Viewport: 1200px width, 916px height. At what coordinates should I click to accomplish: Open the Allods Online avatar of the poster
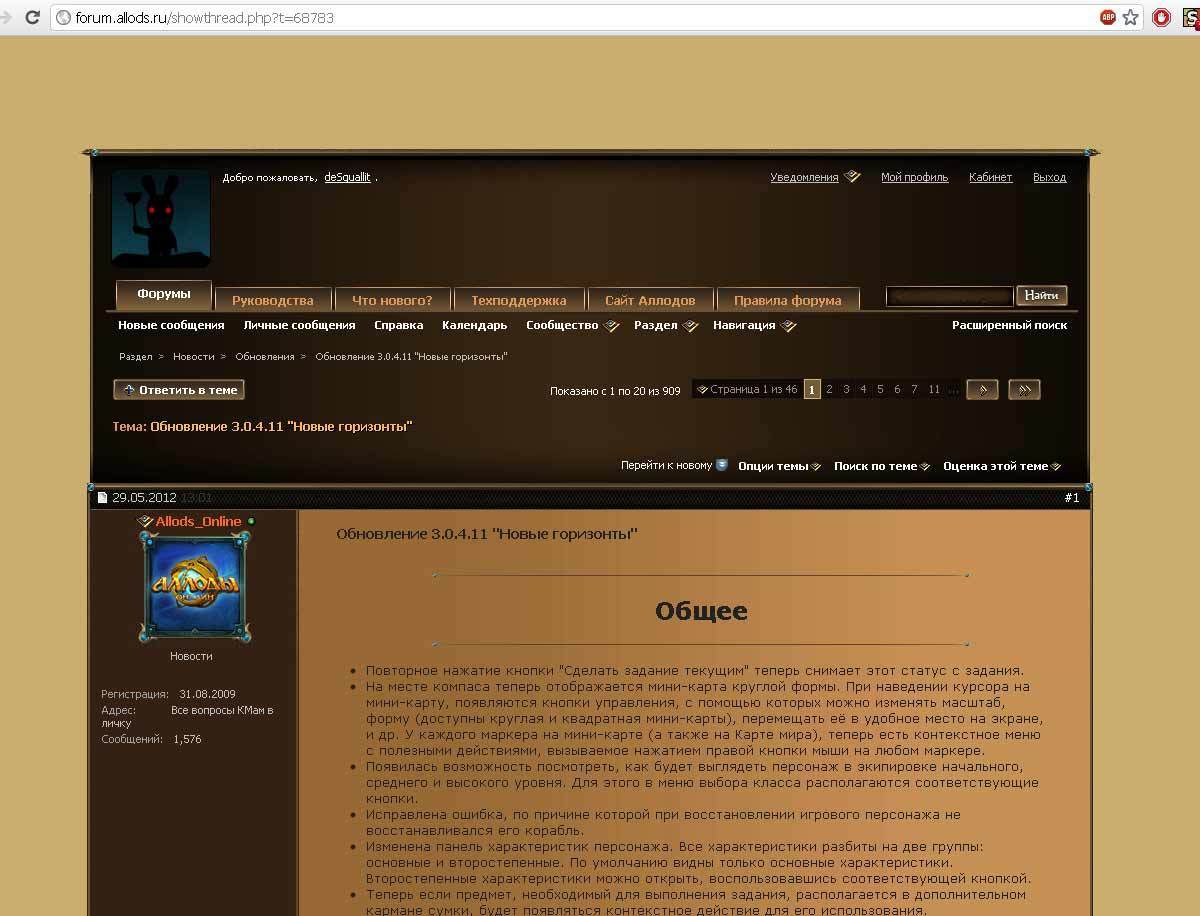tap(195, 587)
